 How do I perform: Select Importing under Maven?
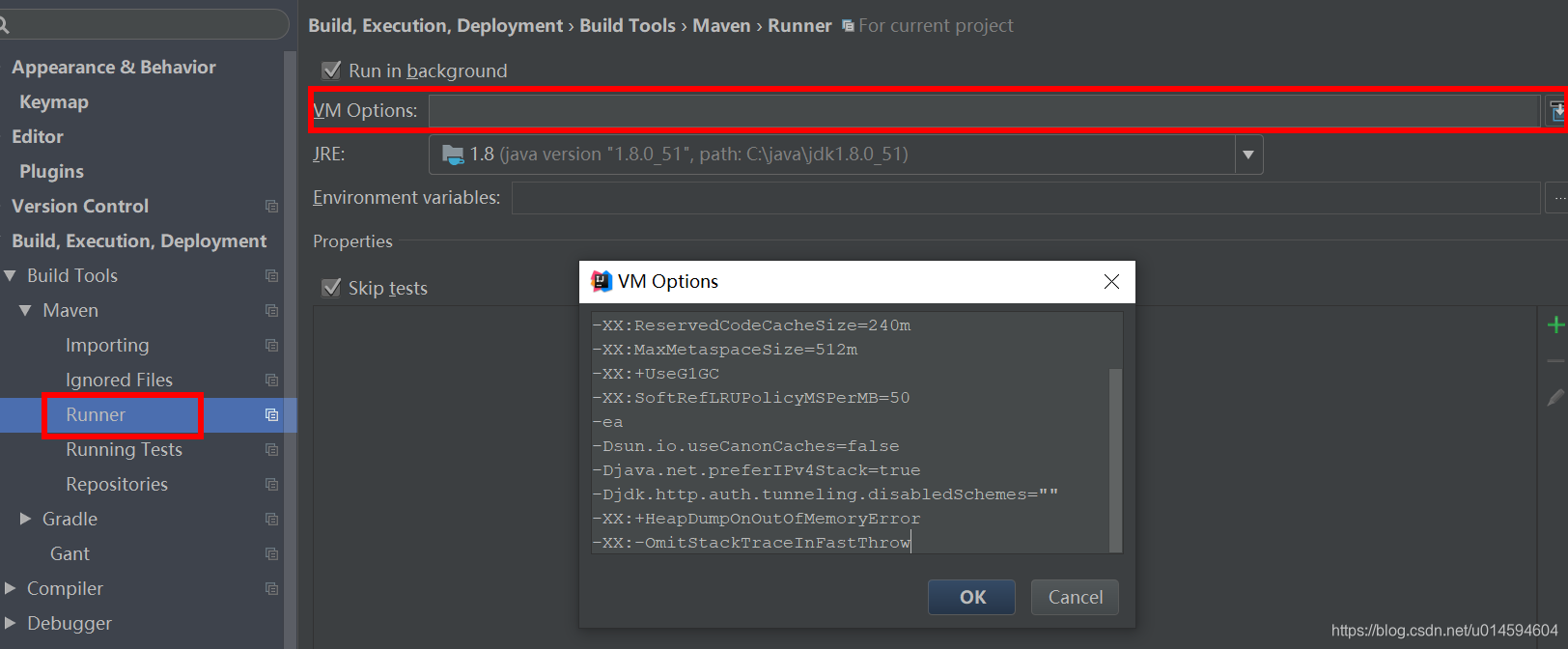tap(107, 346)
